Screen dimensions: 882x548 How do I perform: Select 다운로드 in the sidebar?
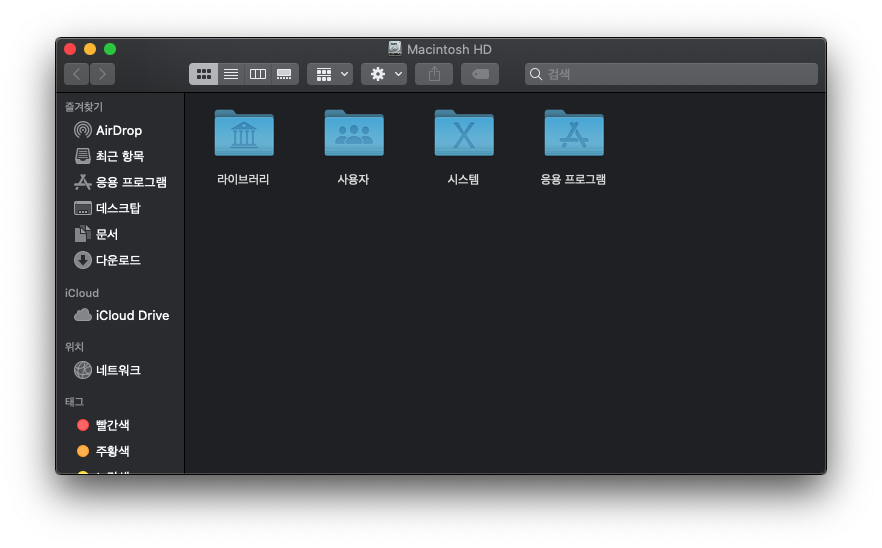(x=107, y=260)
